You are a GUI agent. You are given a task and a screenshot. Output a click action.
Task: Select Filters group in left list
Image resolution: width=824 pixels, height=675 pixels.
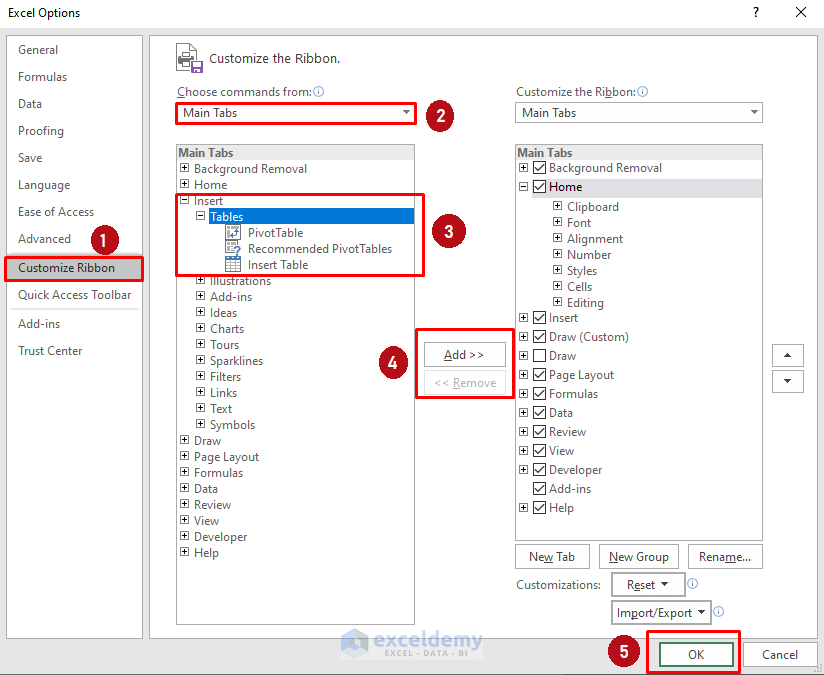[x=225, y=377]
